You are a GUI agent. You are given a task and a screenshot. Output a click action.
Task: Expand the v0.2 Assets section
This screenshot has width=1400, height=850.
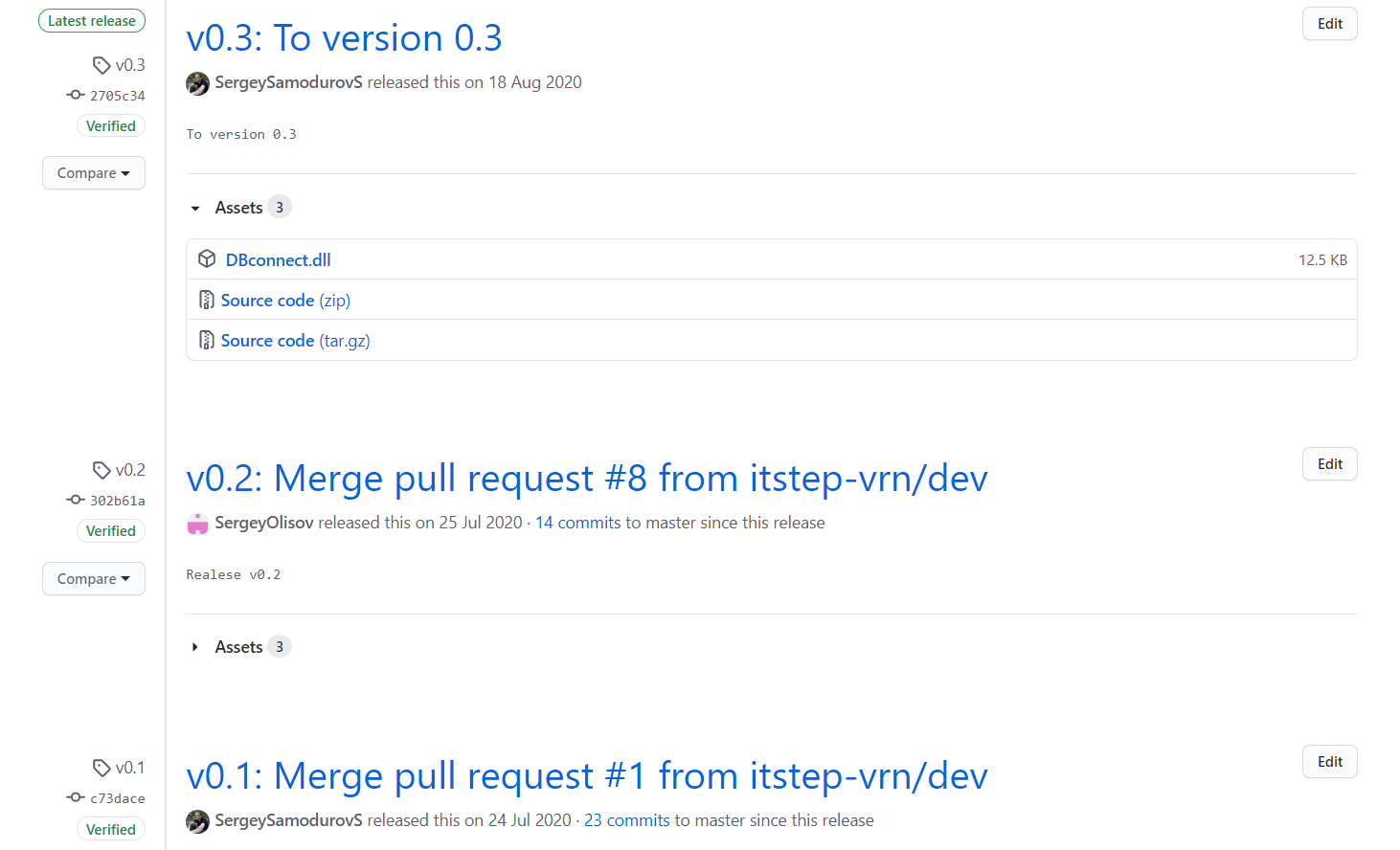pyautogui.click(x=195, y=647)
